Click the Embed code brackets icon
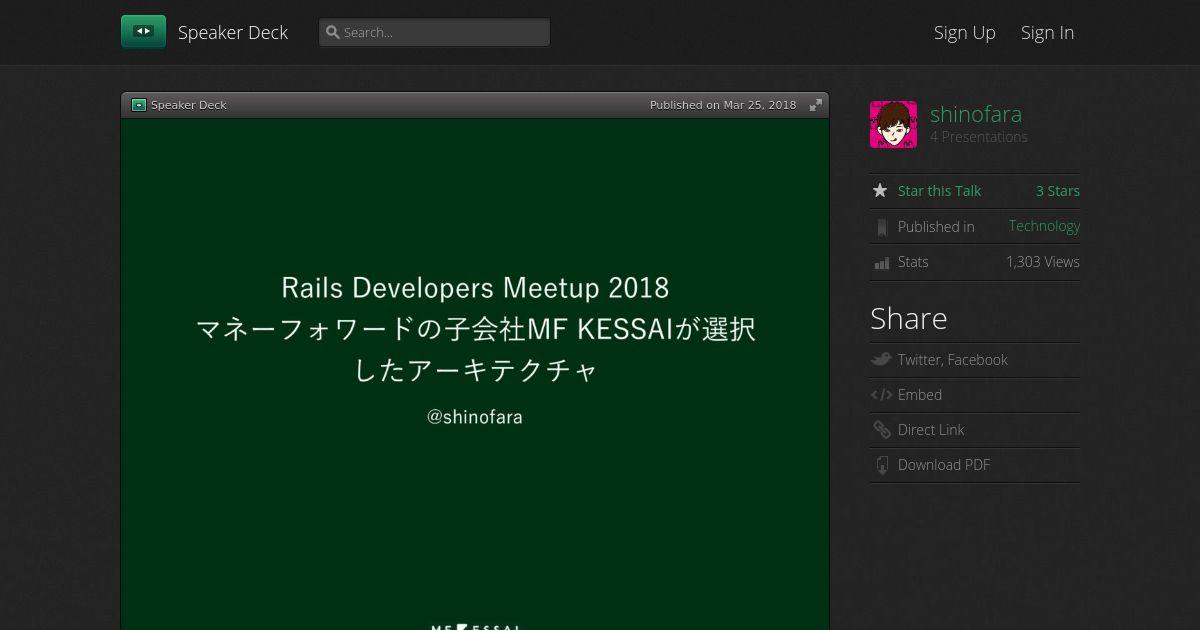 (881, 395)
